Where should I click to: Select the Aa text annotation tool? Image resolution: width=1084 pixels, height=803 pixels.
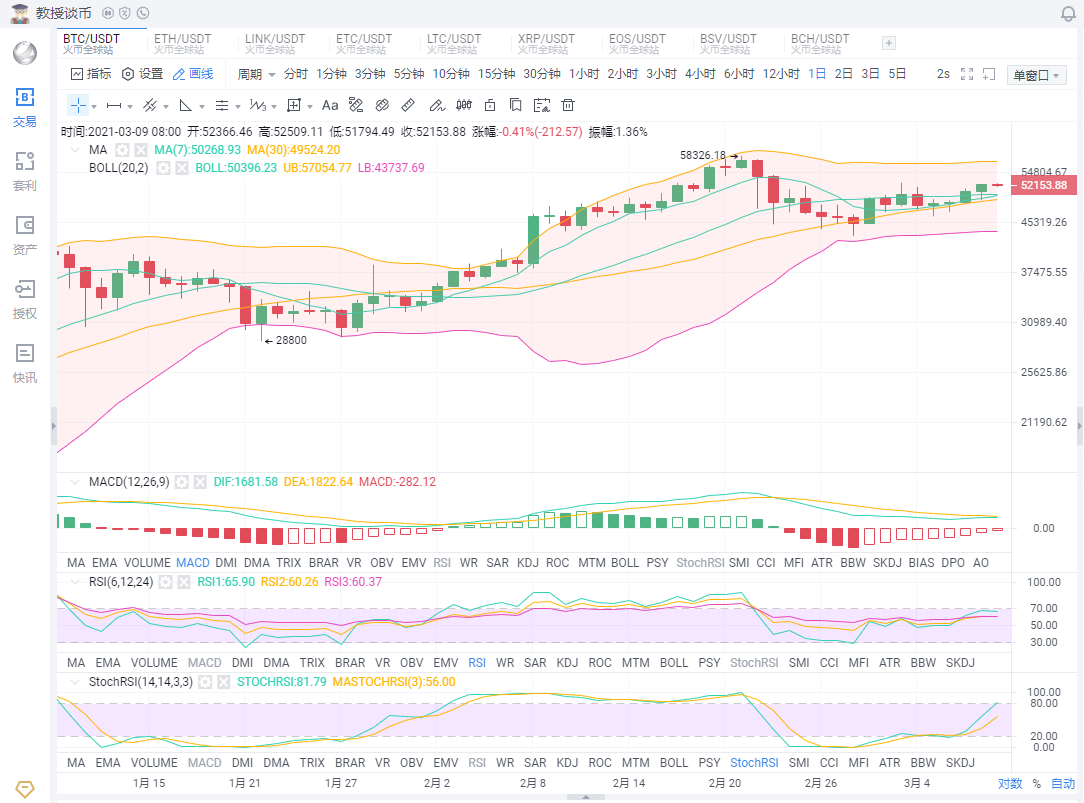(330, 106)
